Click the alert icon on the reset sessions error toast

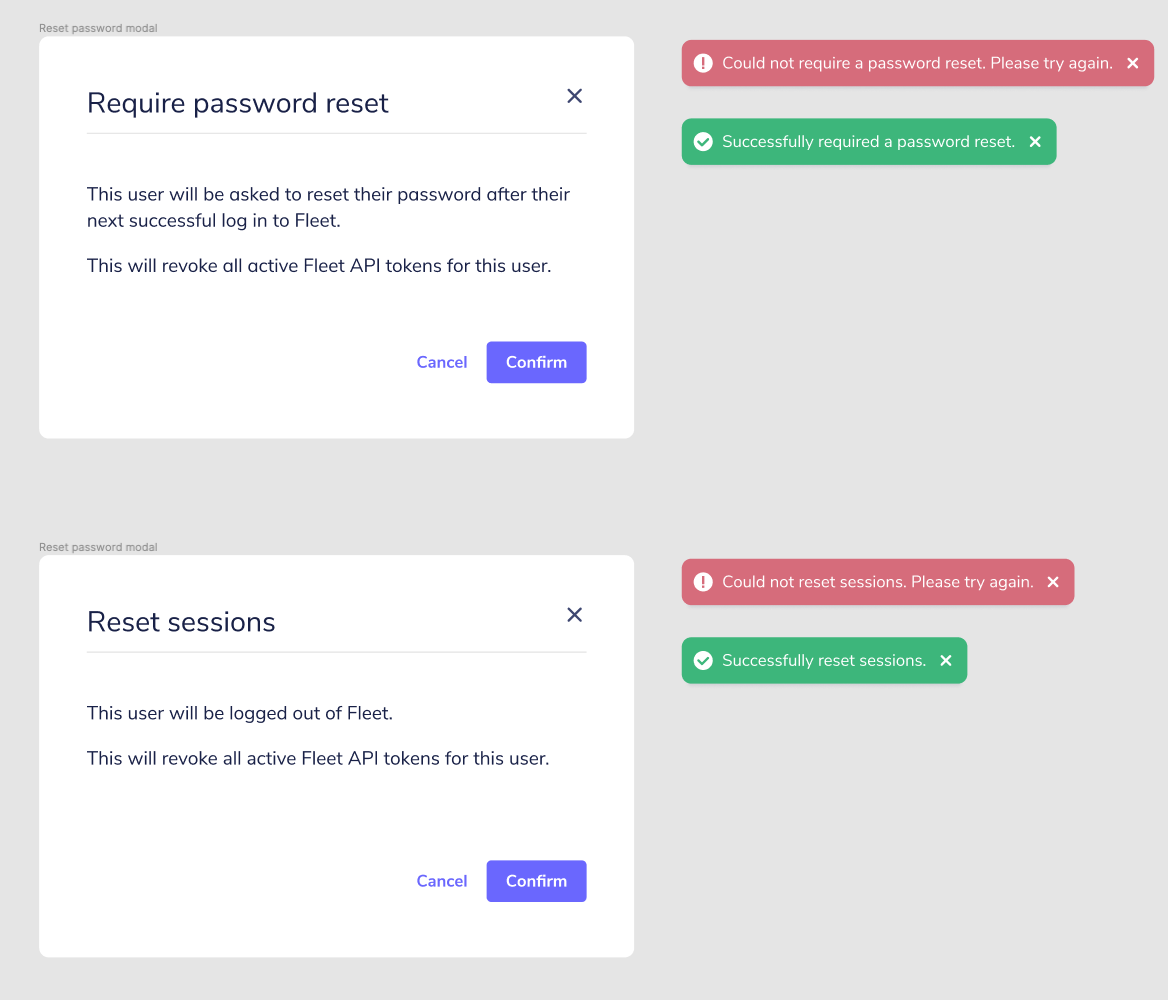tap(703, 582)
